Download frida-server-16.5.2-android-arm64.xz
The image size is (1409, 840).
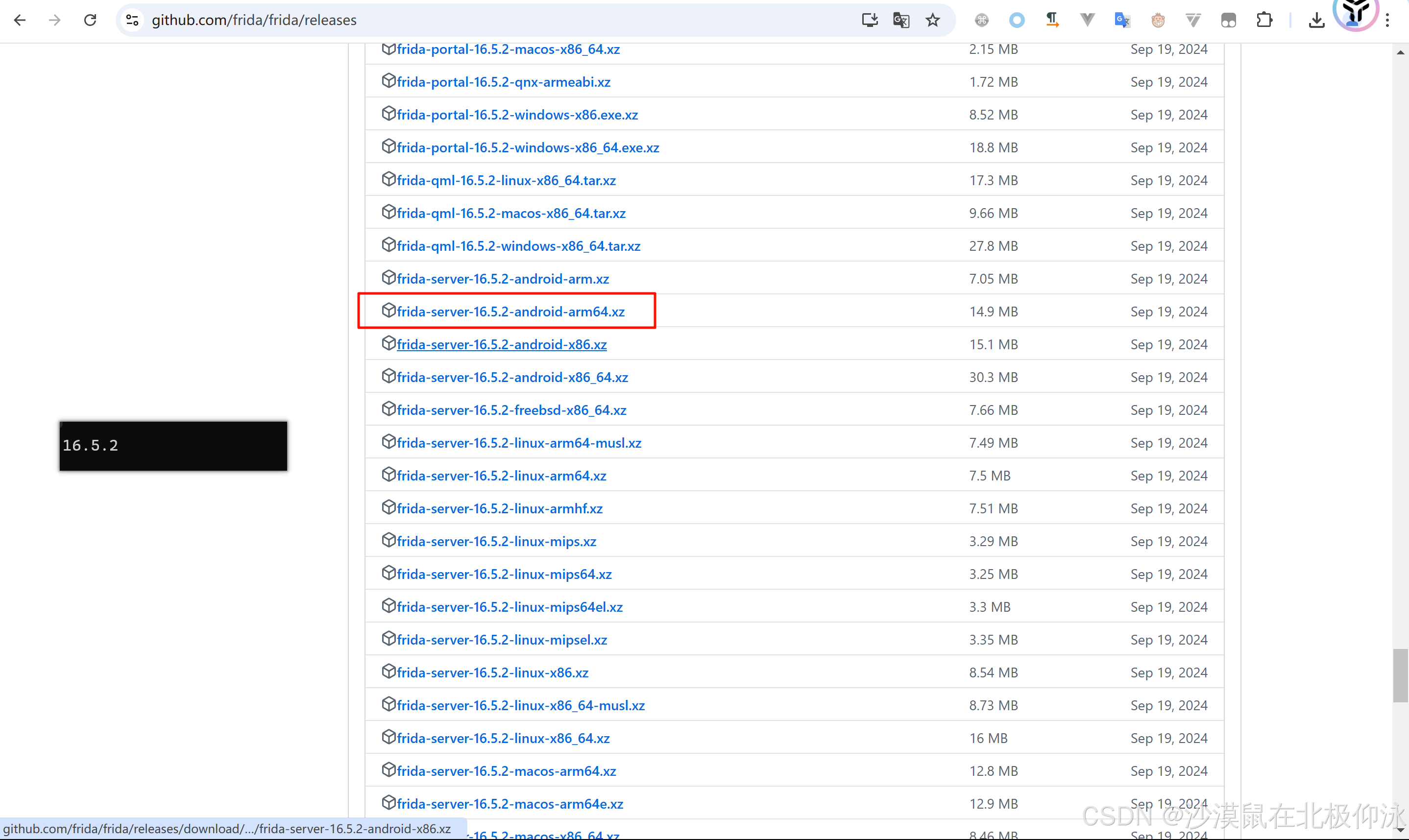[x=510, y=312]
